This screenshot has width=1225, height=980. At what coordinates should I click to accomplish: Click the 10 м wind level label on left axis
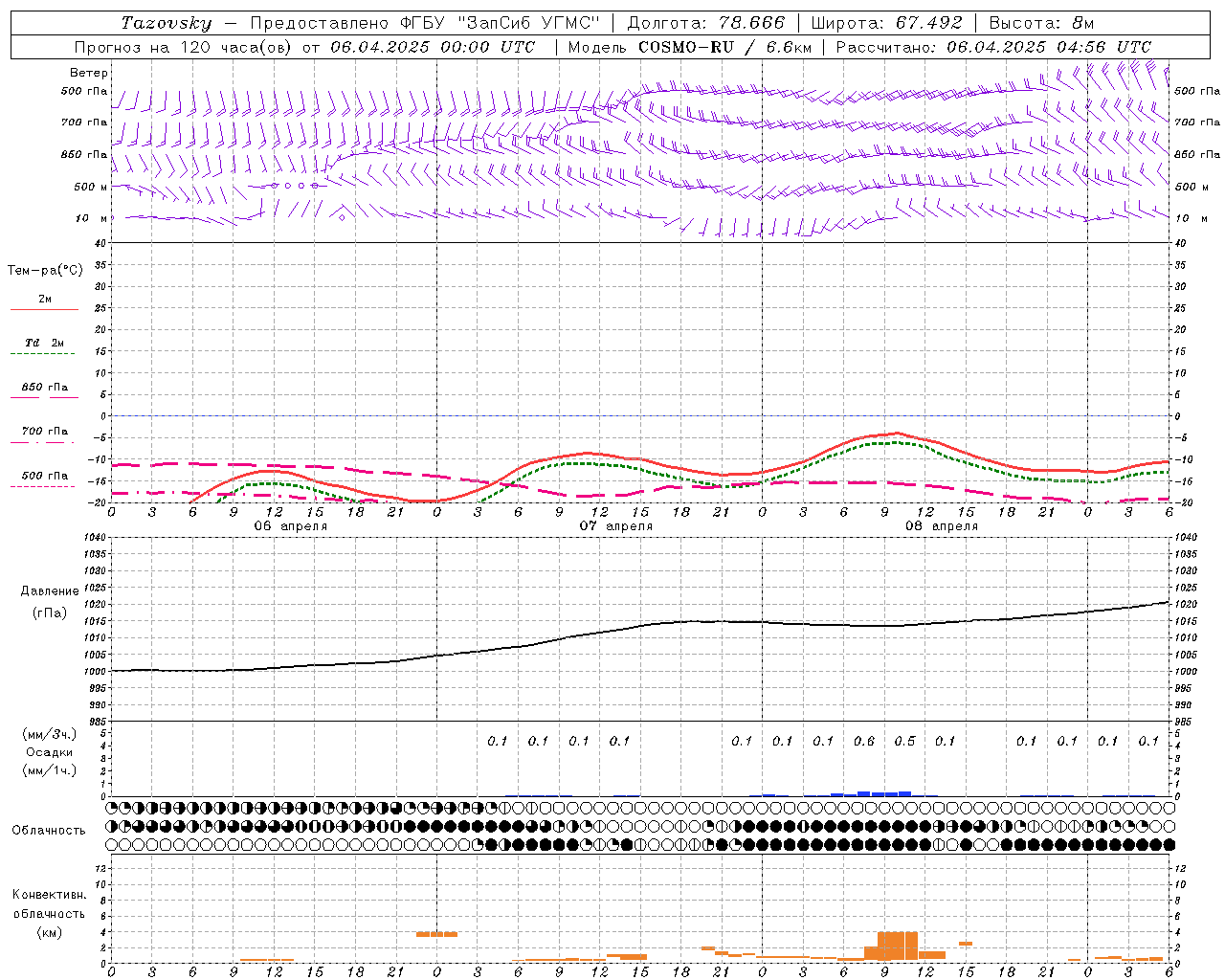point(92,218)
